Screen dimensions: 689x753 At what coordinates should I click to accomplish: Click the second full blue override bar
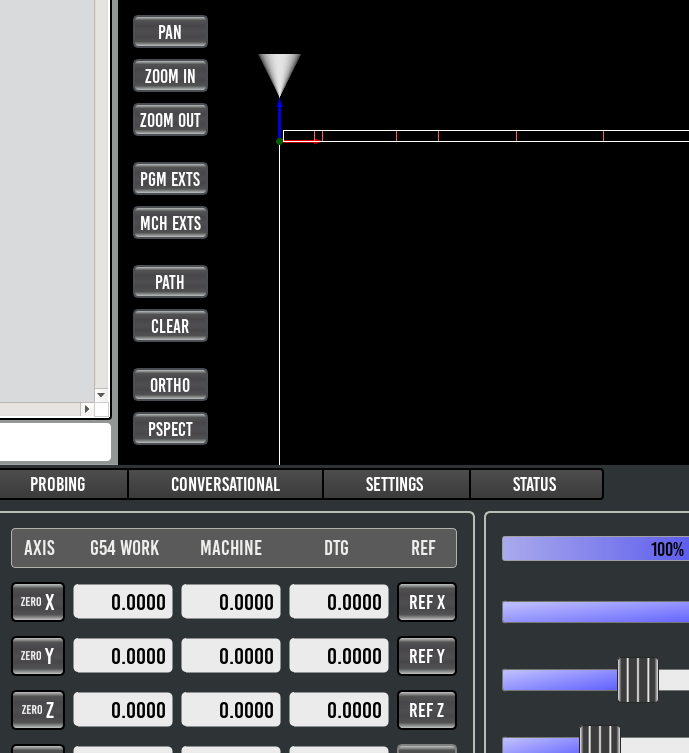pyautogui.click(x=595, y=612)
